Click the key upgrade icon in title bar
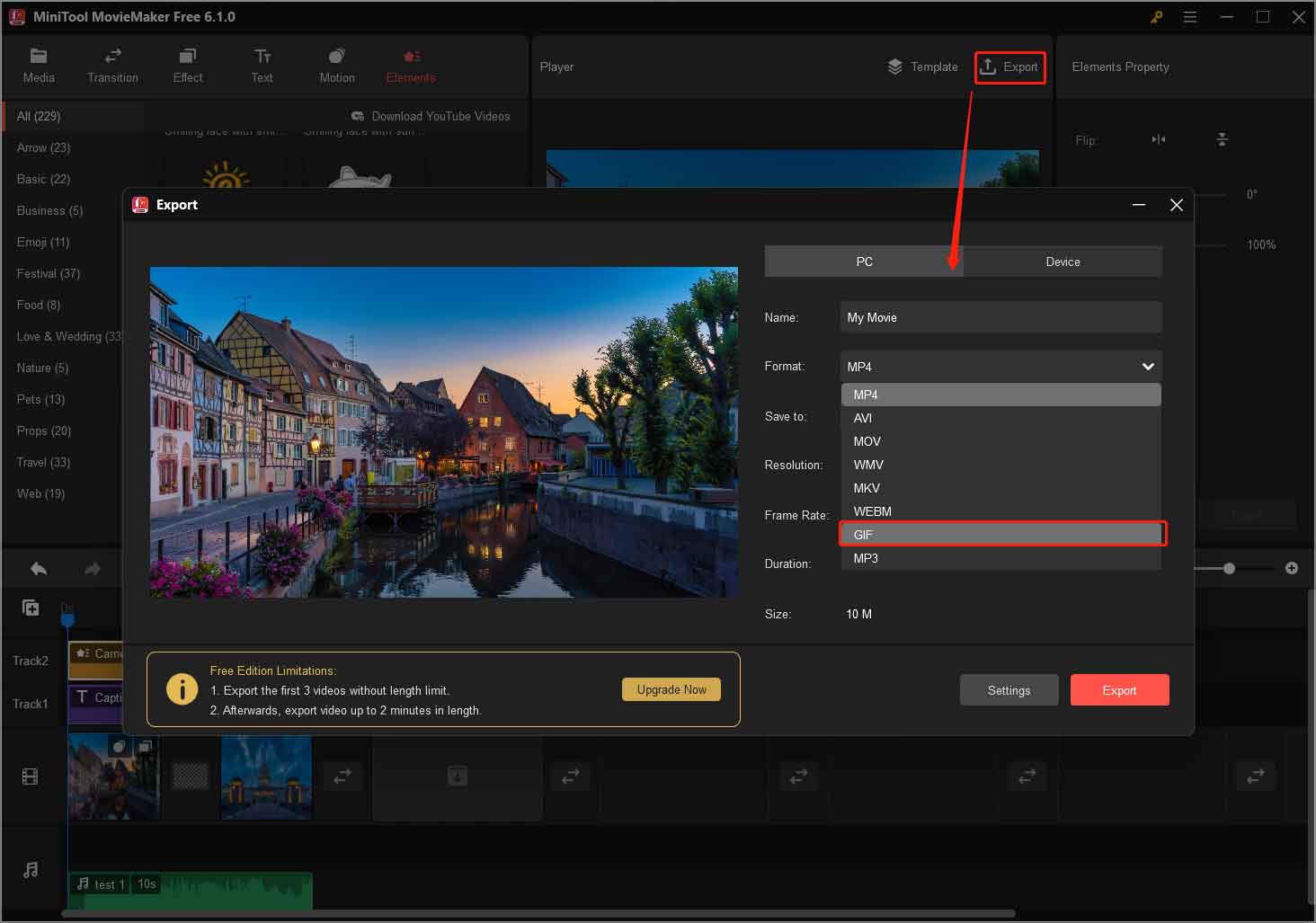Screen dimensions: 1316x923 pyautogui.click(x=1156, y=17)
